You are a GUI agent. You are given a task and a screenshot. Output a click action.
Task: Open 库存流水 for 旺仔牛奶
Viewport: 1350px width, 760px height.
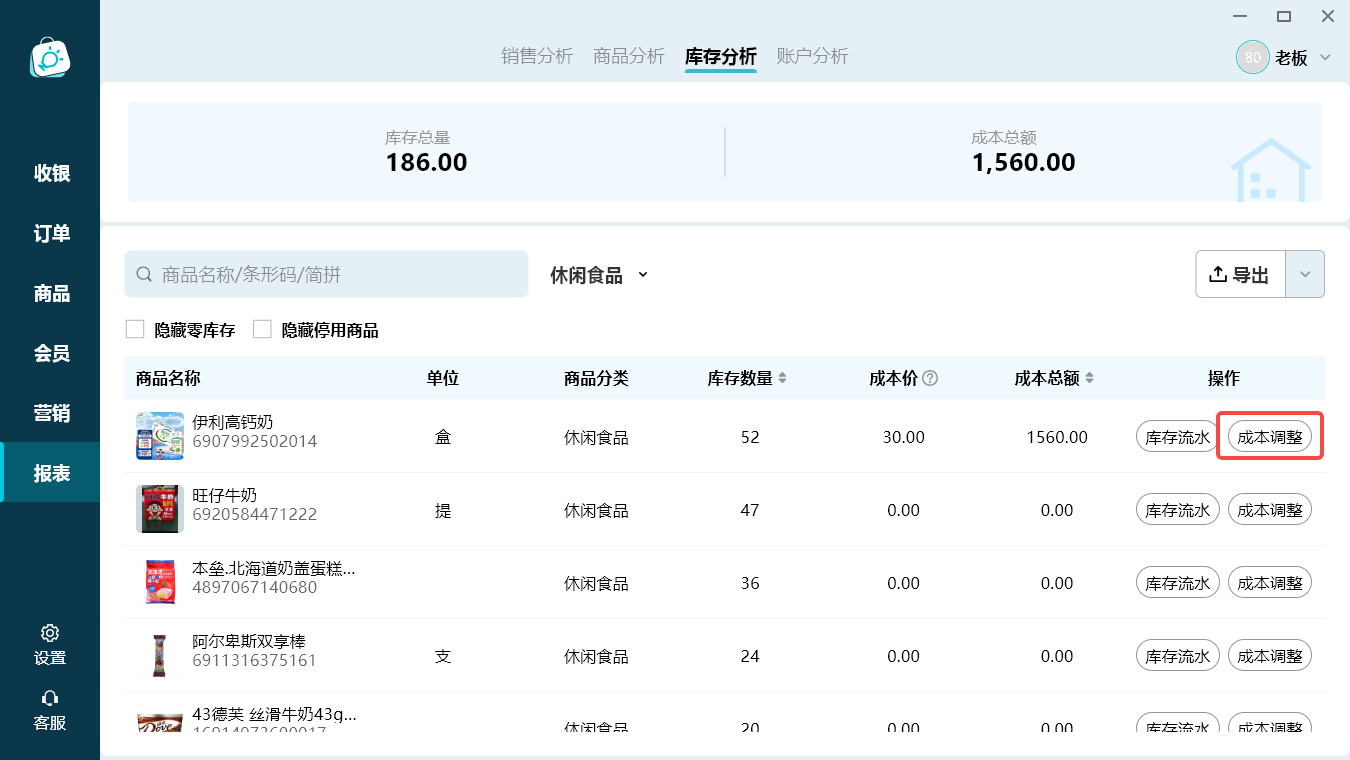tap(1178, 510)
